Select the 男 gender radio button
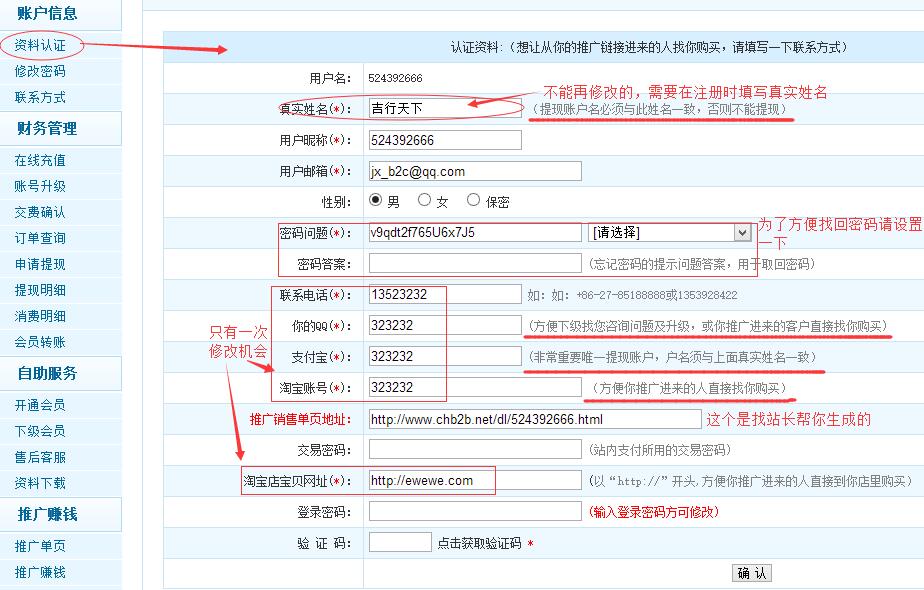The height and width of the screenshot is (590, 924). tap(376, 200)
